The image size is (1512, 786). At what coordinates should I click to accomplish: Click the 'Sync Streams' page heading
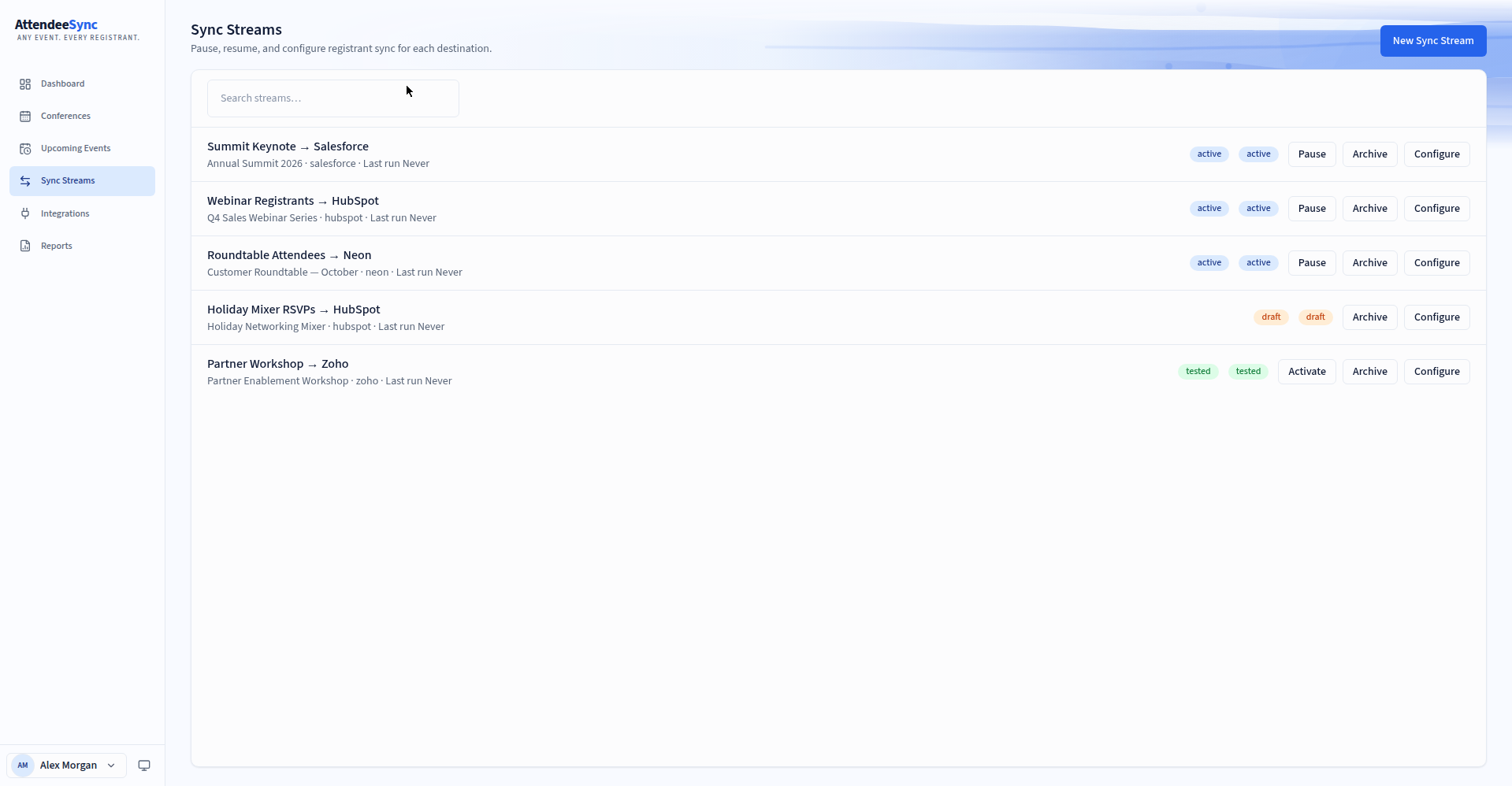tap(236, 30)
